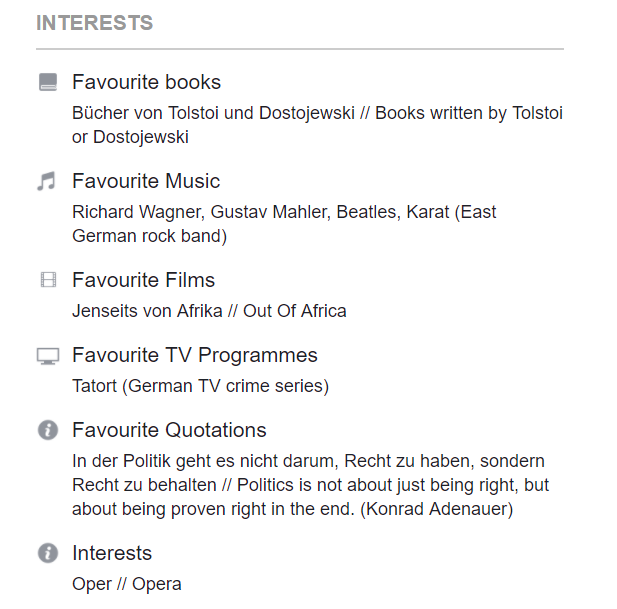The height and width of the screenshot is (609, 617).
Task: Click the info icon beside Favourite Quotations
Action: tap(47, 430)
